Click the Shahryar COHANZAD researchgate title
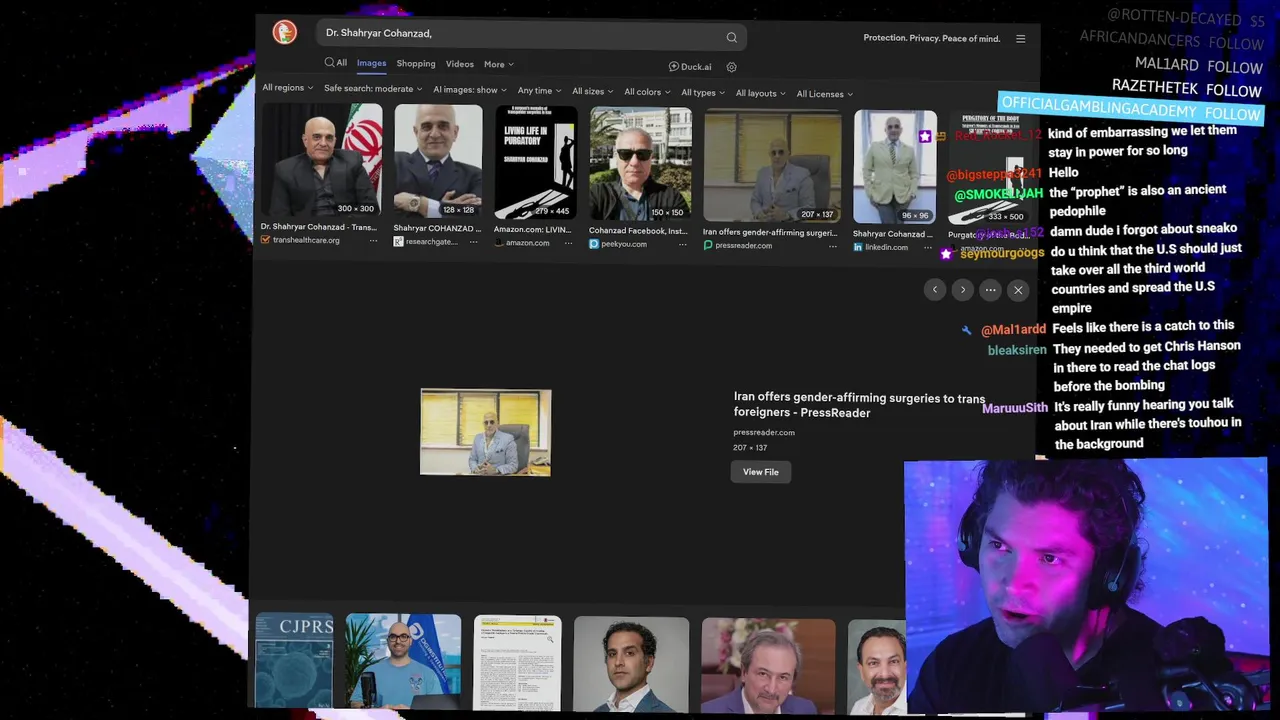This screenshot has width=1280, height=720. 437,228
